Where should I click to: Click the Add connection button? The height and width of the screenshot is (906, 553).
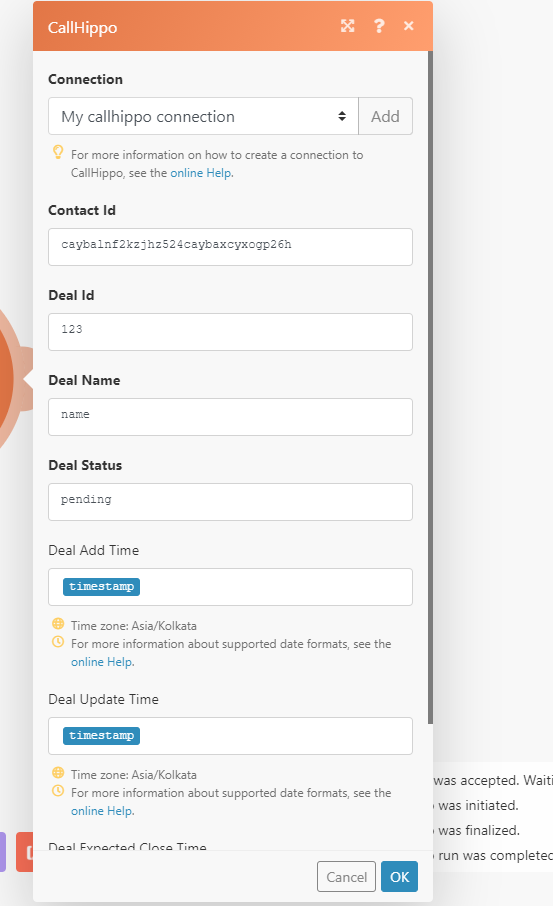pyautogui.click(x=385, y=116)
